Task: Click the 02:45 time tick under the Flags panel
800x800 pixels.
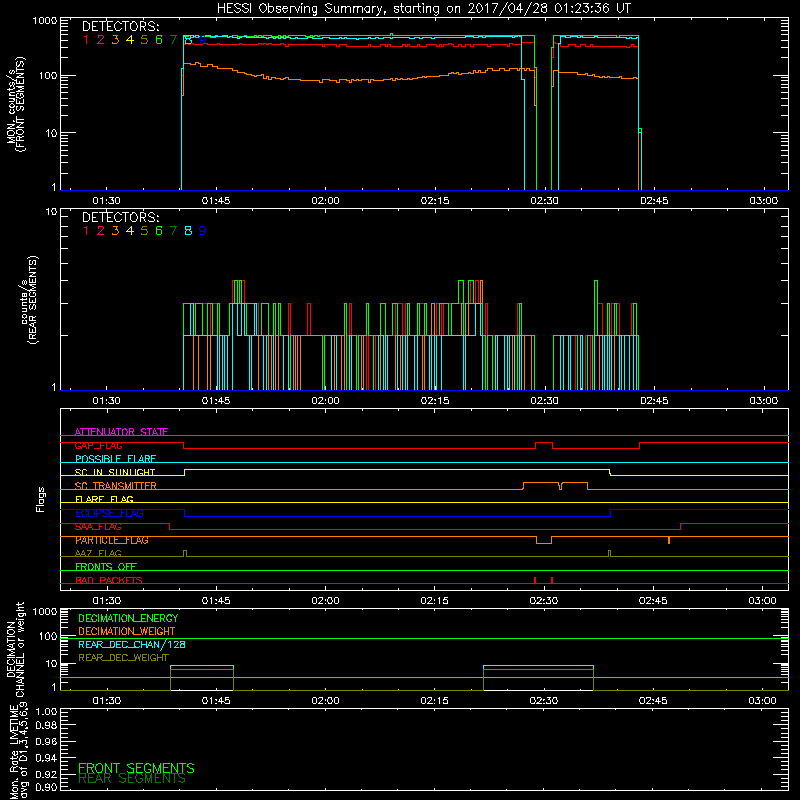Action: [x=653, y=601]
